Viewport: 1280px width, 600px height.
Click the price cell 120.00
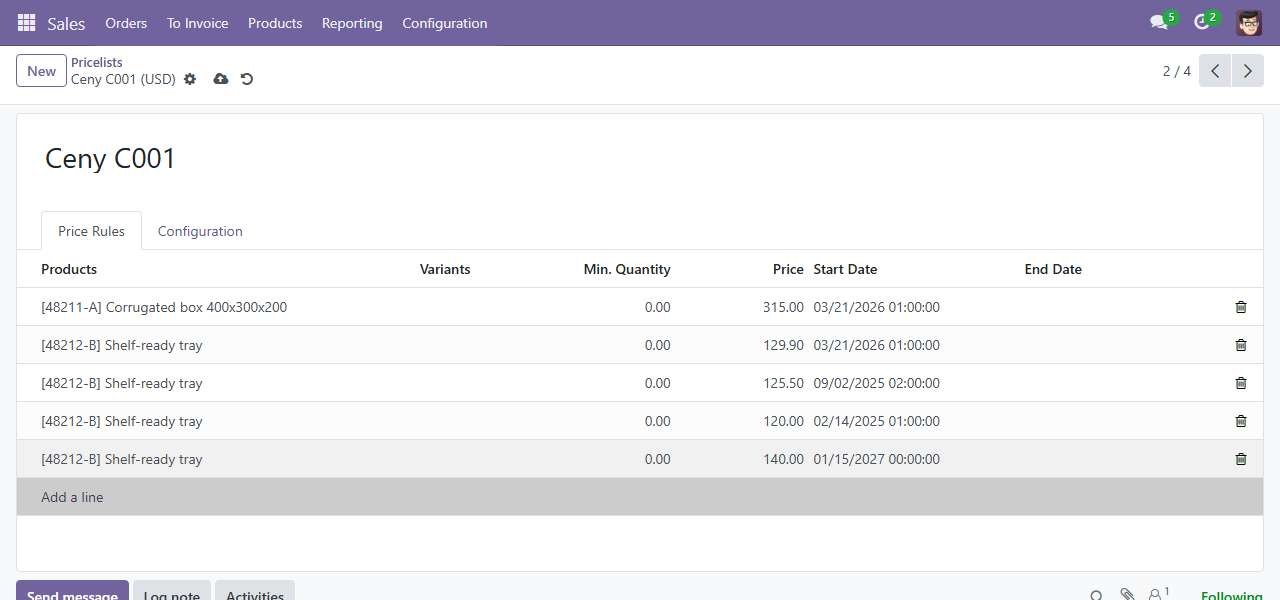(783, 421)
